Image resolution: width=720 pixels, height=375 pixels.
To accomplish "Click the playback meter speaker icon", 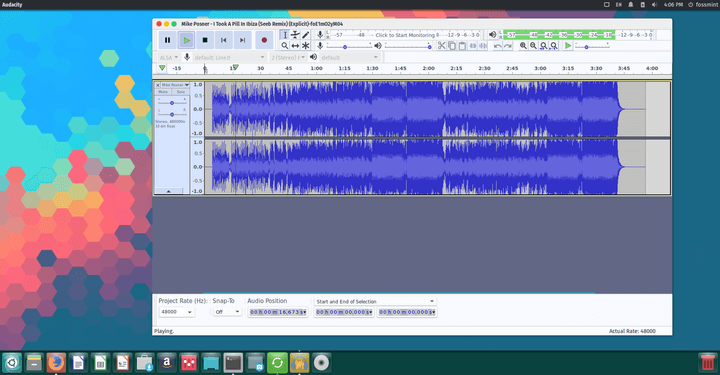I will click(x=492, y=34).
